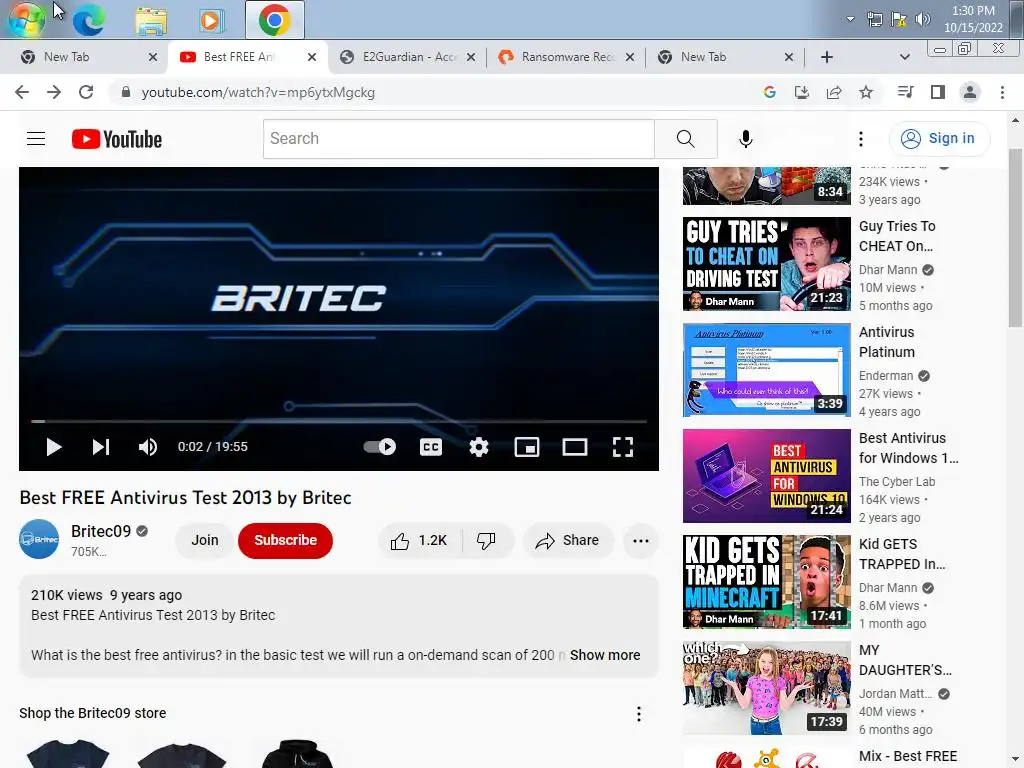Seek on the video progress bar
Image resolution: width=1024 pixels, height=768 pixels.
339,422
